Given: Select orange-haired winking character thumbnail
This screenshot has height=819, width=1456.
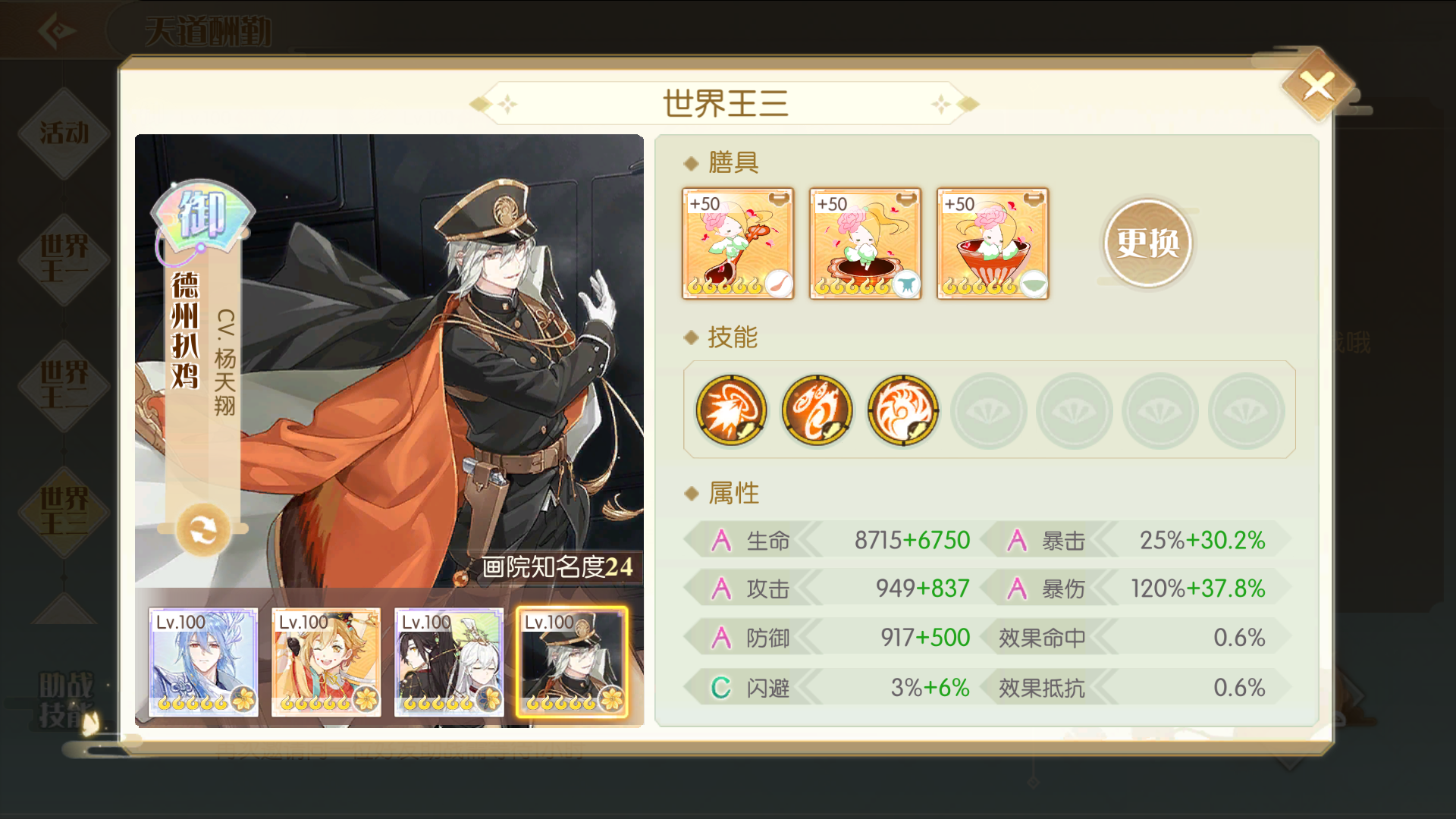Looking at the screenshot, I should [x=326, y=662].
